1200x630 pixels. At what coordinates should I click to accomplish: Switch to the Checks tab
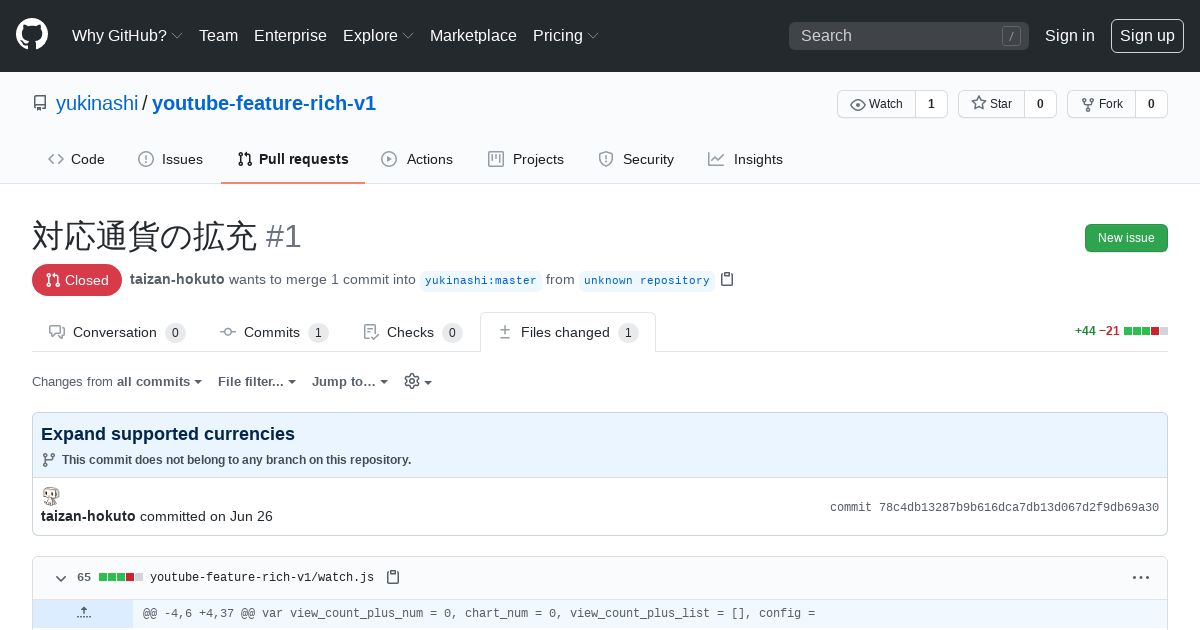click(x=412, y=332)
